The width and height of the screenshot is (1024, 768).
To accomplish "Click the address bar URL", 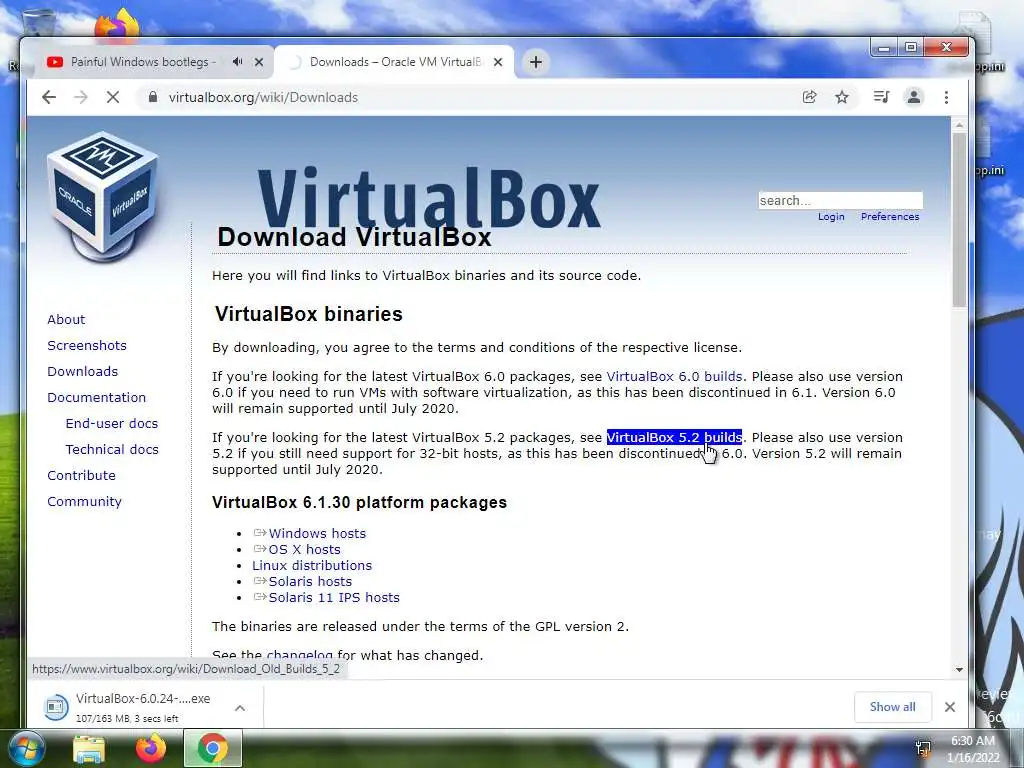I will [x=263, y=97].
